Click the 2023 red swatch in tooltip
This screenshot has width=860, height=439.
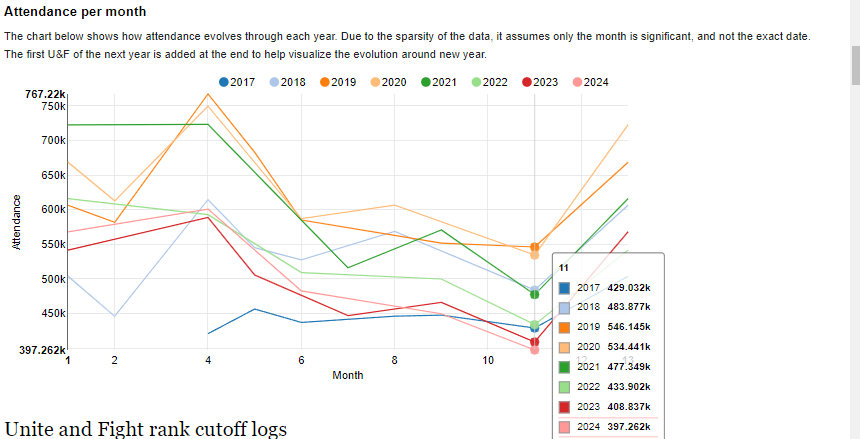click(564, 407)
